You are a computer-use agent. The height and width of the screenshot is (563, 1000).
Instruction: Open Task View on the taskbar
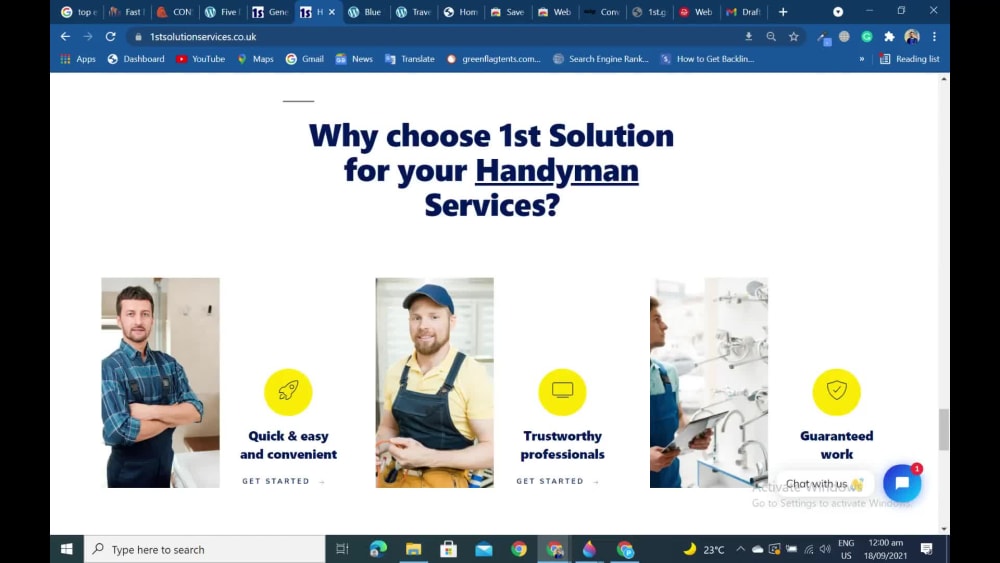pyautogui.click(x=342, y=549)
